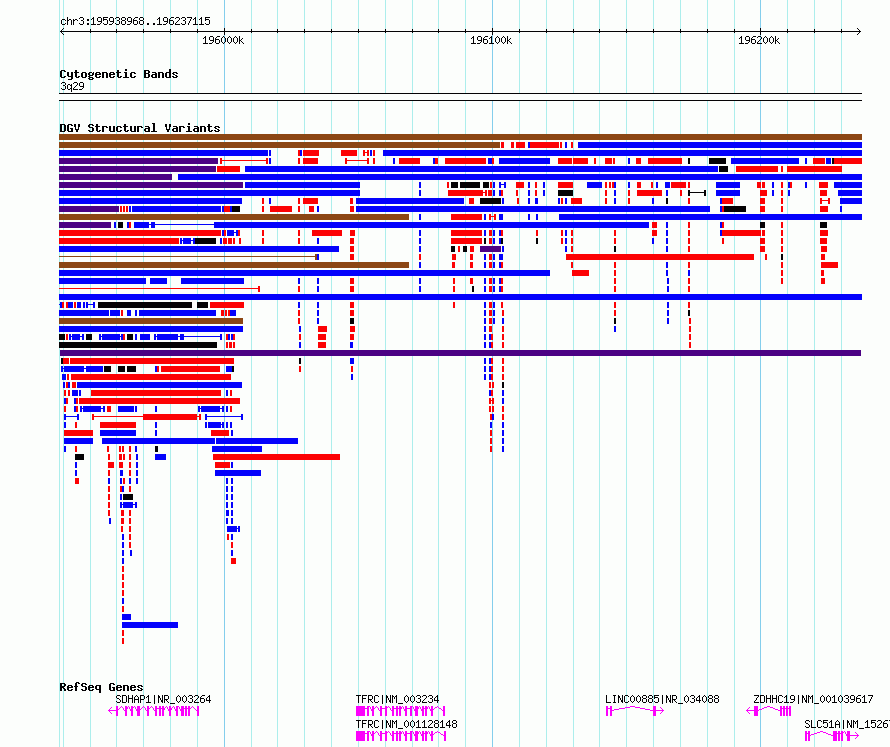The width and height of the screenshot is (890, 747).
Task: Click the 196200k ruler label
Action: pos(759,40)
